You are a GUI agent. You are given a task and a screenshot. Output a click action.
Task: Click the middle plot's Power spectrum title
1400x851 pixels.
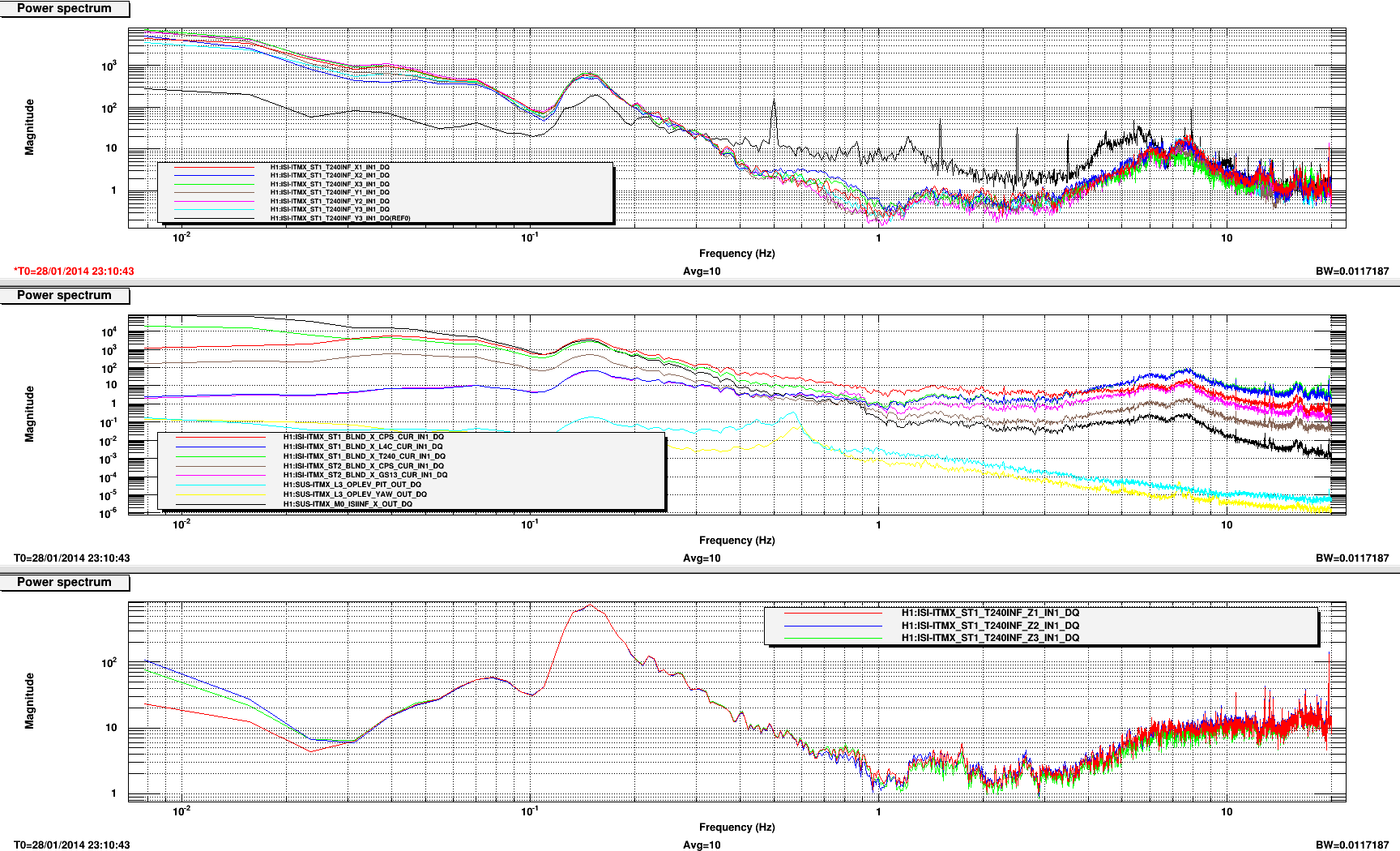click(x=64, y=295)
